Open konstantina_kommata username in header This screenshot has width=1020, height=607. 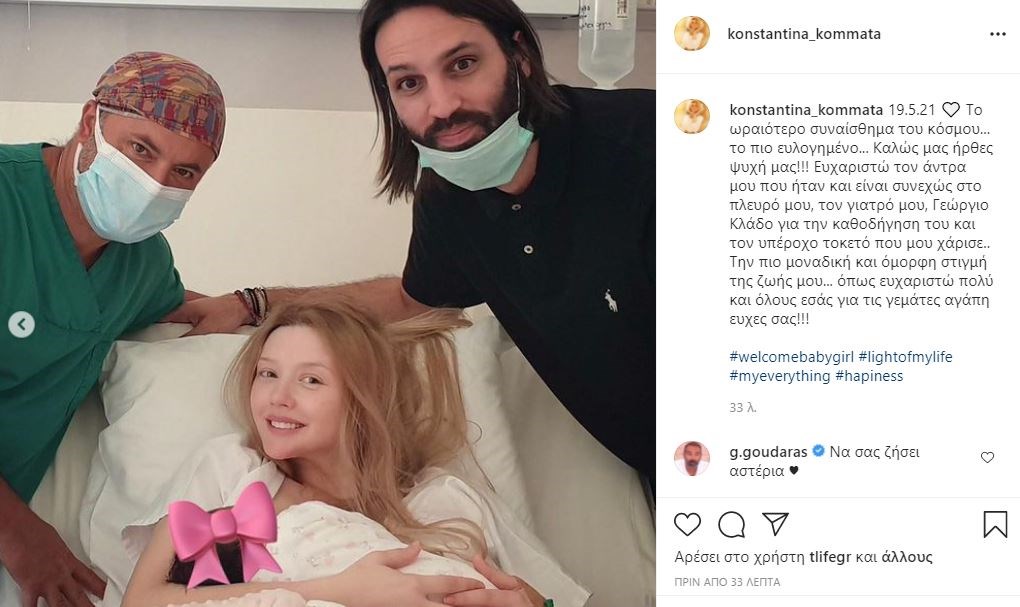(803, 34)
